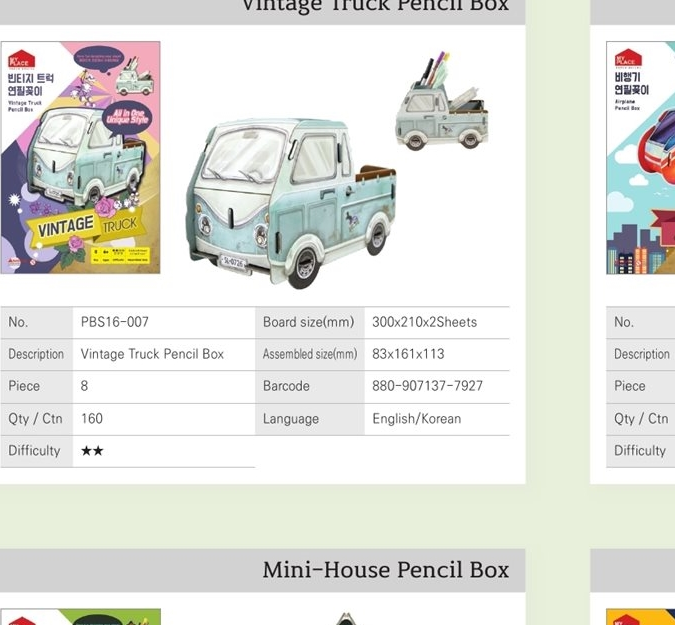Click the large assembled vintage truck image
This screenshot has height=625, width=675.
[x=291, y=203]
